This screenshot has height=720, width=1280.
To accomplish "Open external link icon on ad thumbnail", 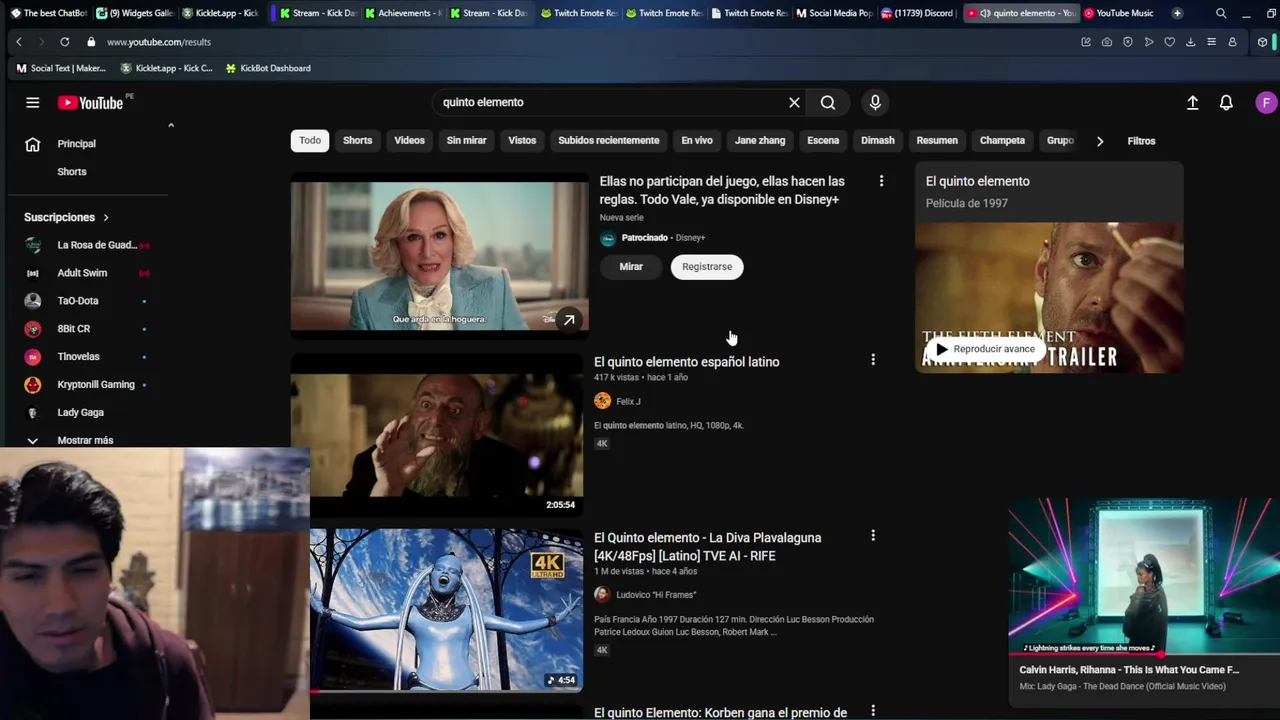I will coord(568,320).
